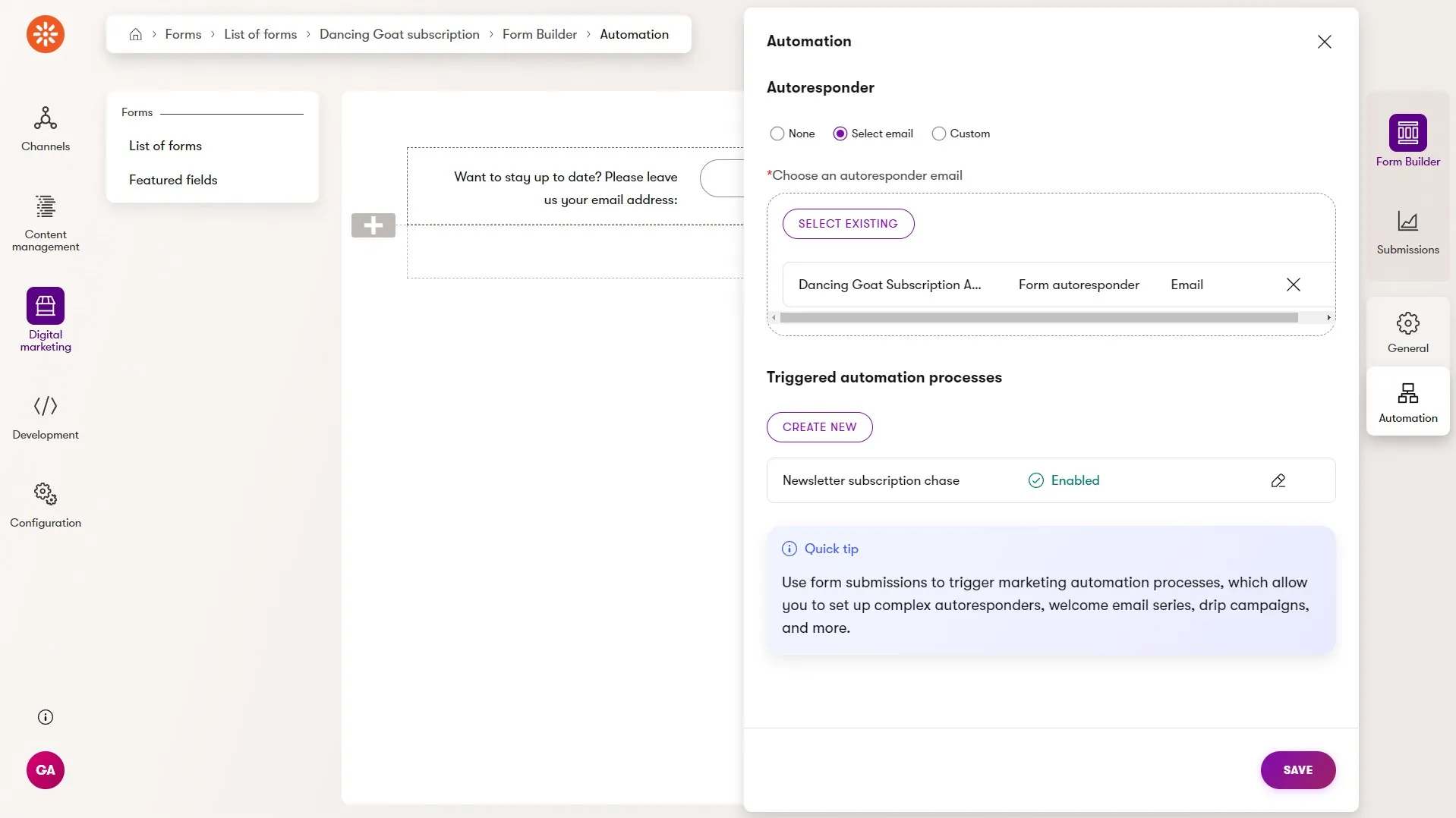The height and width of the screenshot is (818, 1456).
Task: Save the automation settings
Action: 1298,770
